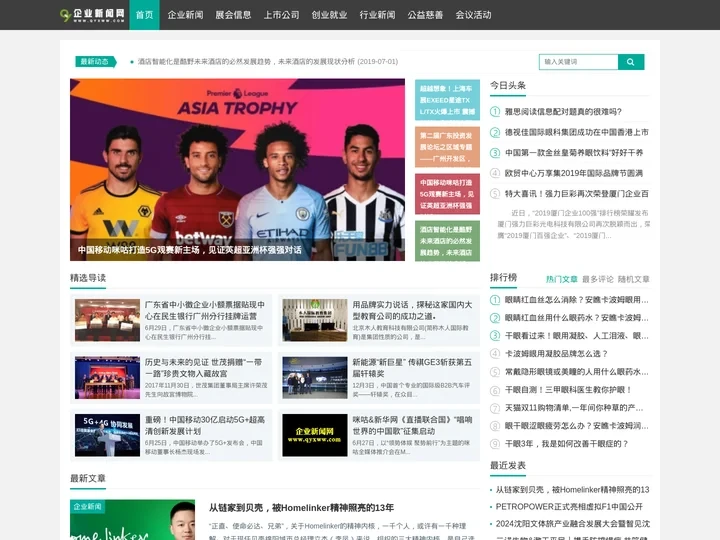720x540 pixels.
Task: Open ranking item 眼睛红血丝怎么消除？
Action: pyautogui.click(x=577, y=300)
